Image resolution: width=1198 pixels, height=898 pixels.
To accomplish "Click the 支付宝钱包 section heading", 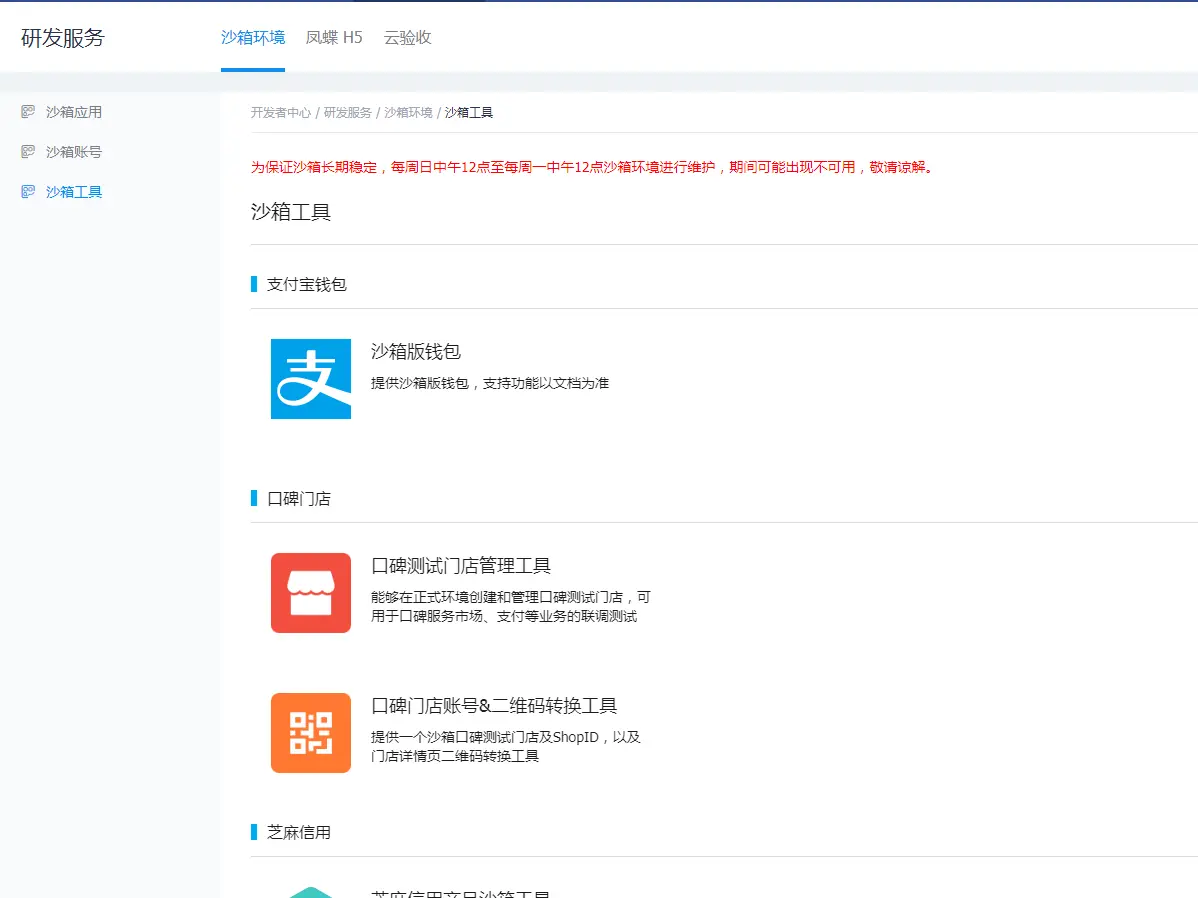I will pos(306,284).
